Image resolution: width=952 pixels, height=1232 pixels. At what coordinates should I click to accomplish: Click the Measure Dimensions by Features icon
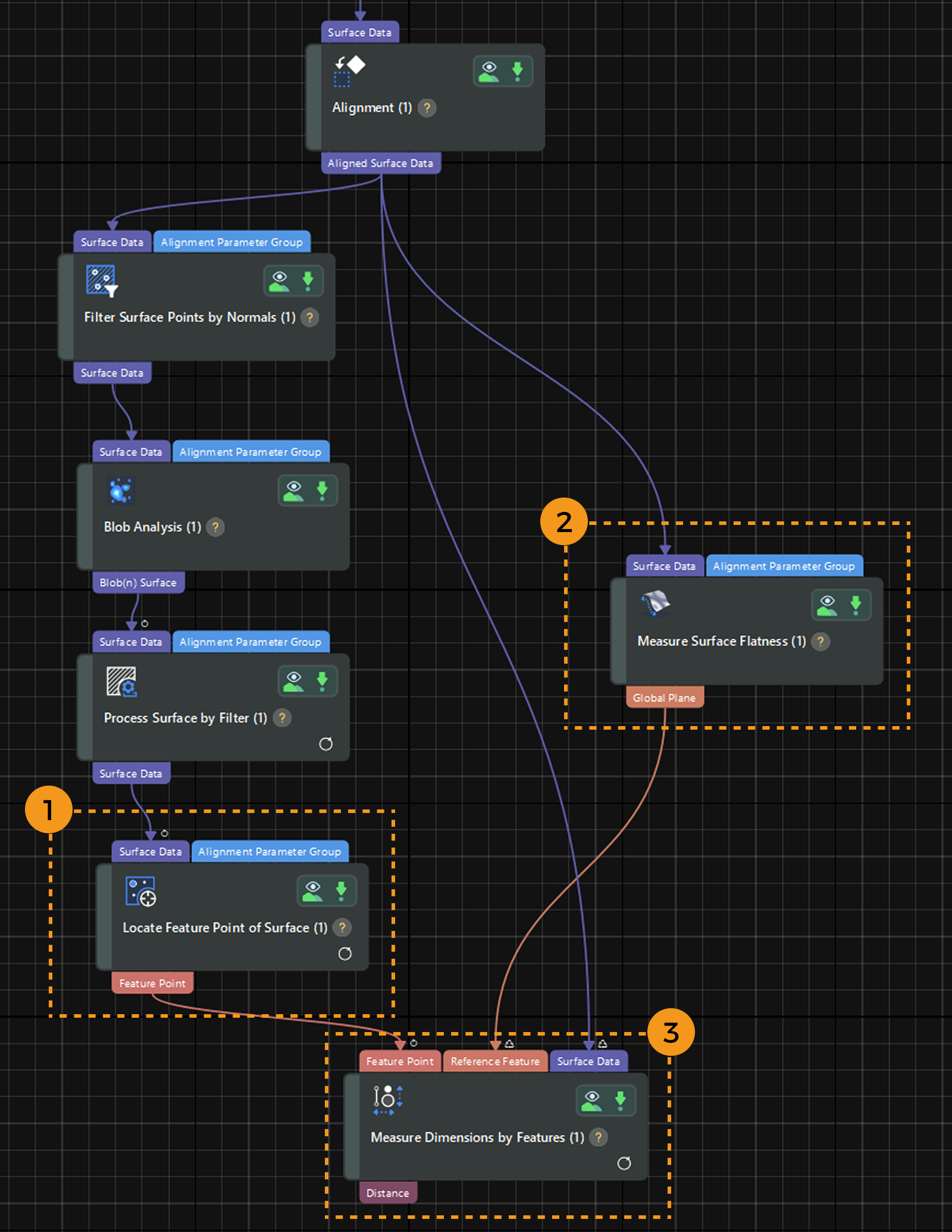[x=388, y=1100]
